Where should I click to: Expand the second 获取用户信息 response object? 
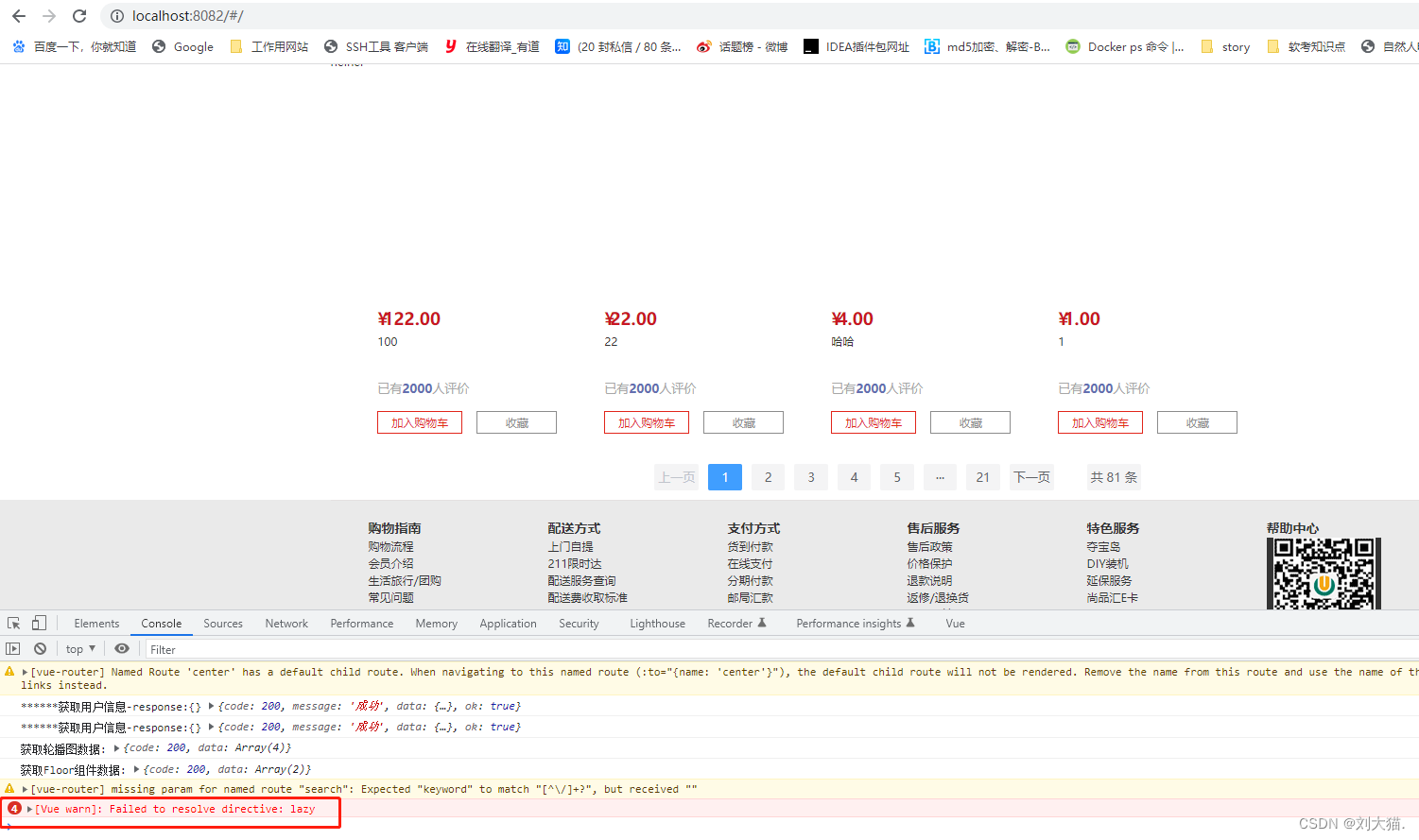point(212,727)
